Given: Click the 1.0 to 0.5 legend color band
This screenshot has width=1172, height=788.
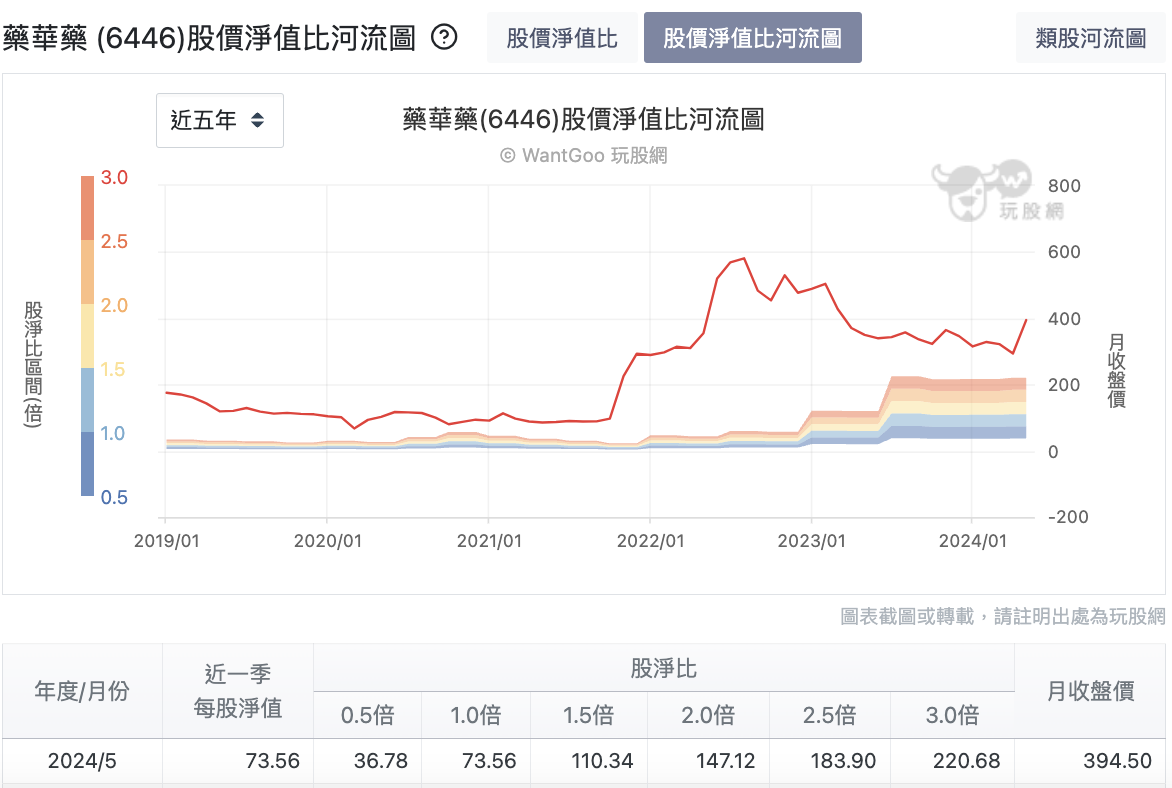Looking at the screenshot, I should 87,464.
